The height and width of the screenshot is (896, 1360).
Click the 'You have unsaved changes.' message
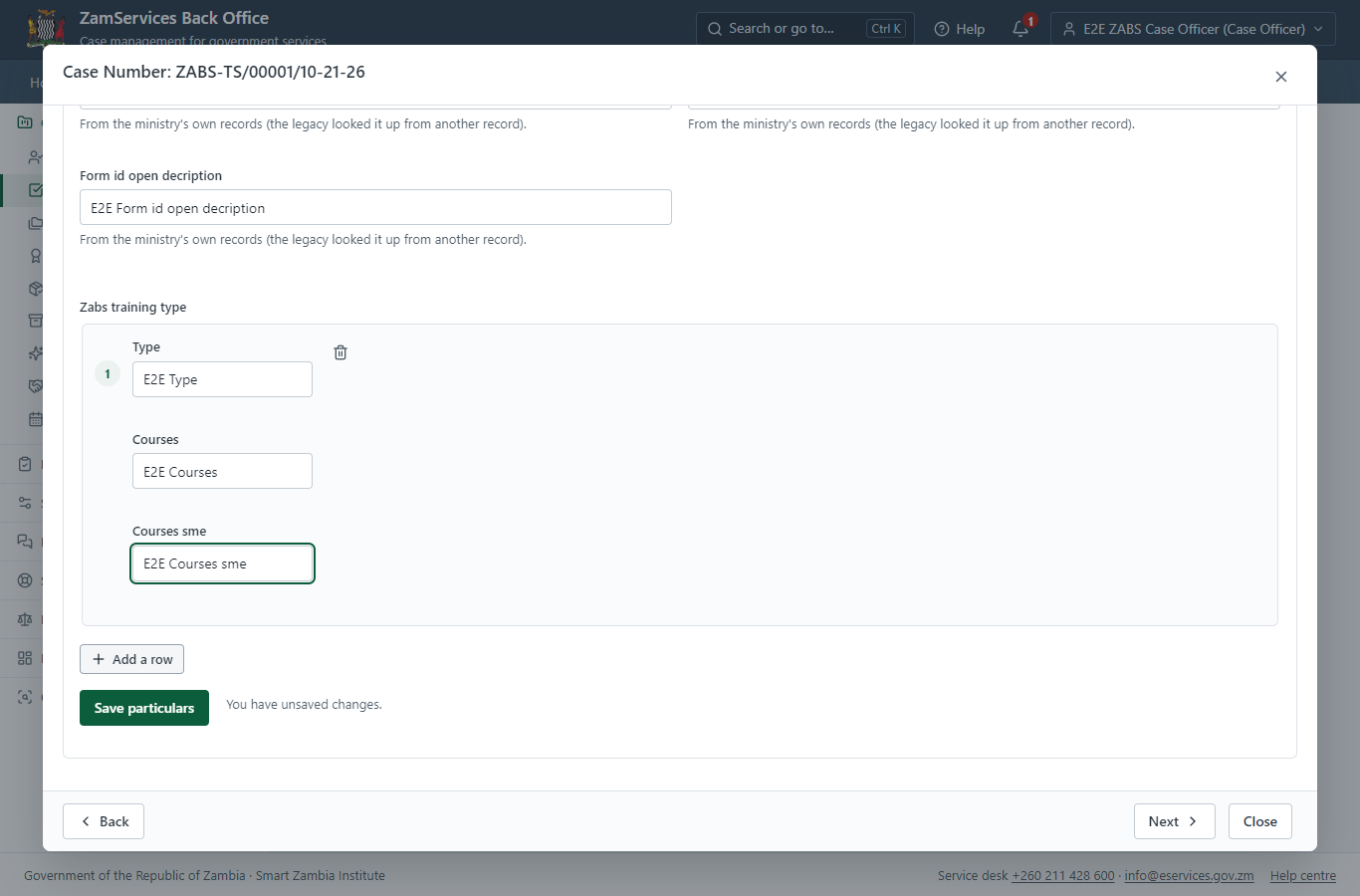pos(304,704)
